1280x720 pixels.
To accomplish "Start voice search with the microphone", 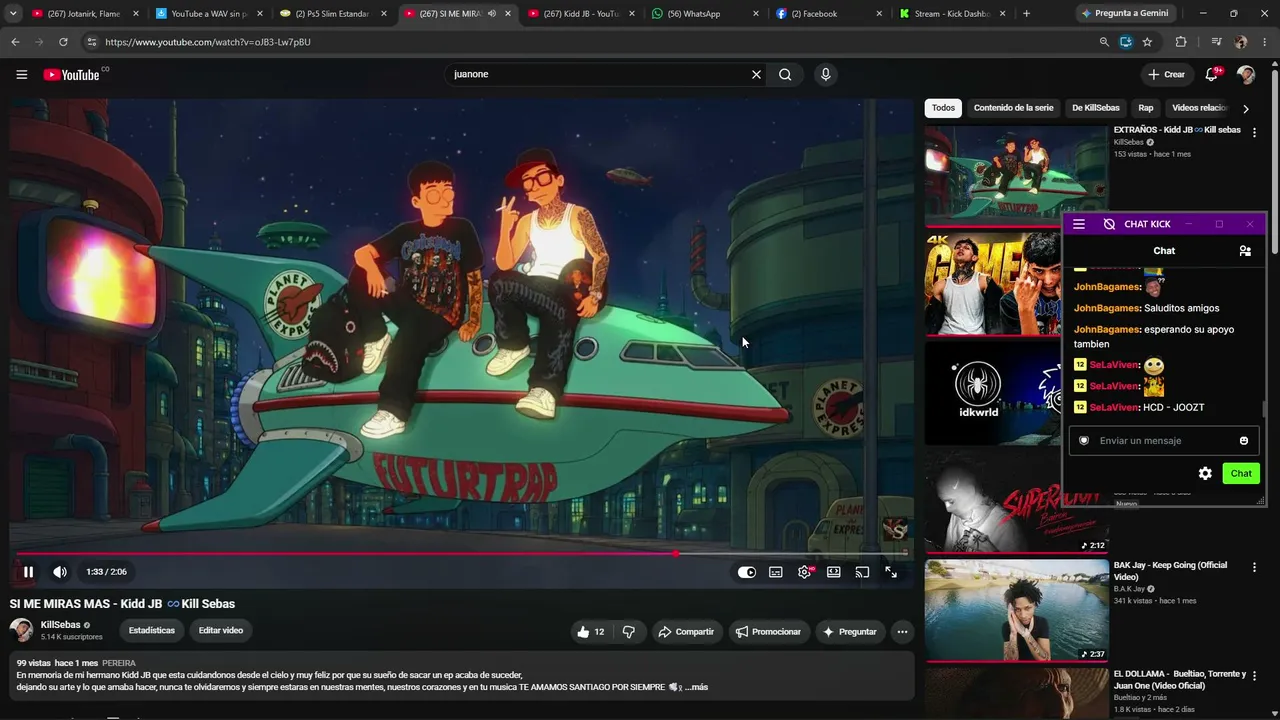I will click(825, 74).
